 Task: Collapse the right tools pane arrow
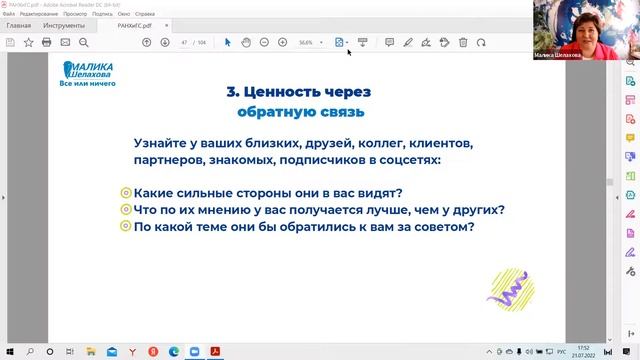pyautogui.click(x=617, y=198)
